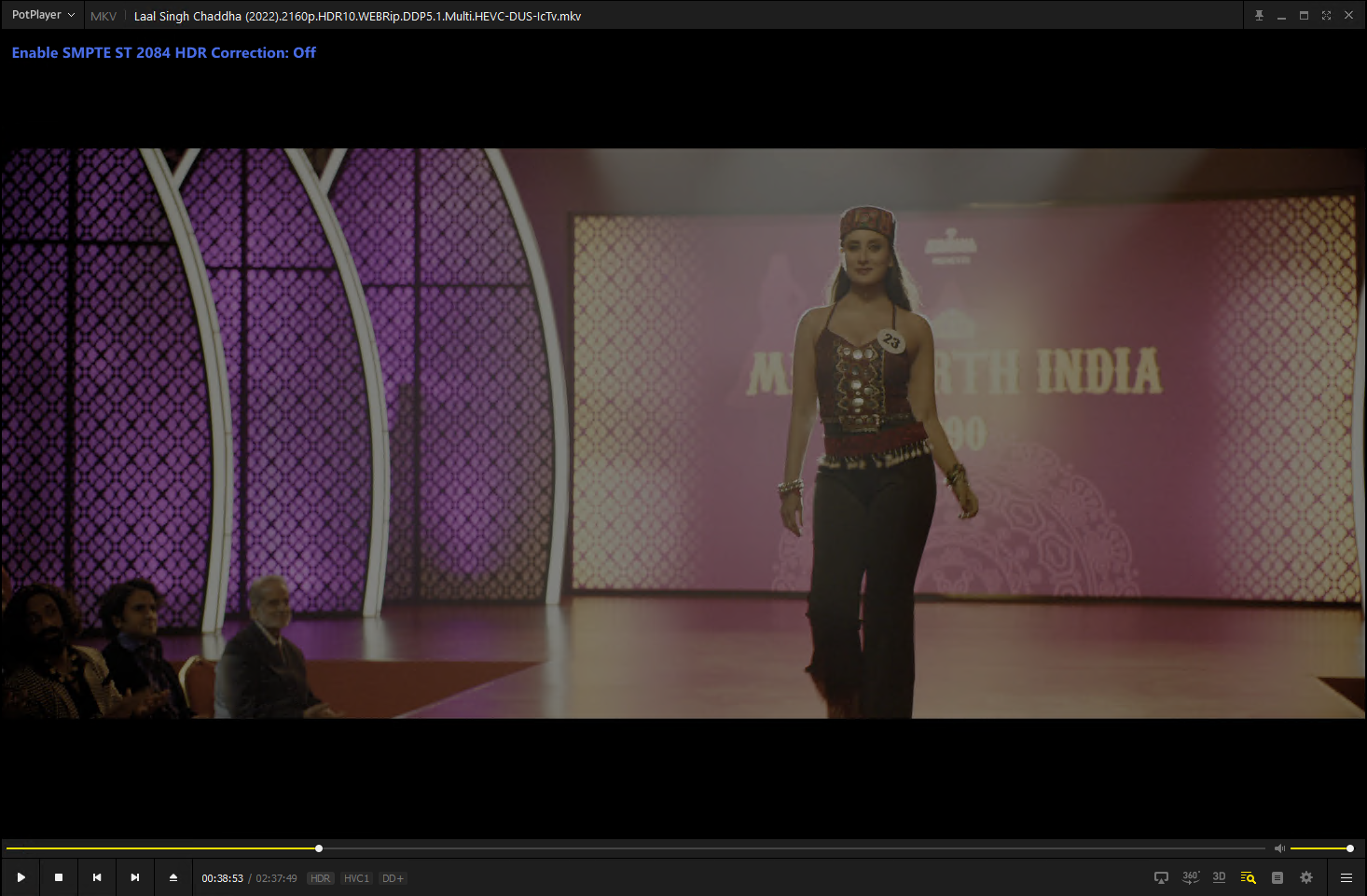Viewport: 1367px width, 896px height.
Task: Play the video
Action: click(21, 877)
